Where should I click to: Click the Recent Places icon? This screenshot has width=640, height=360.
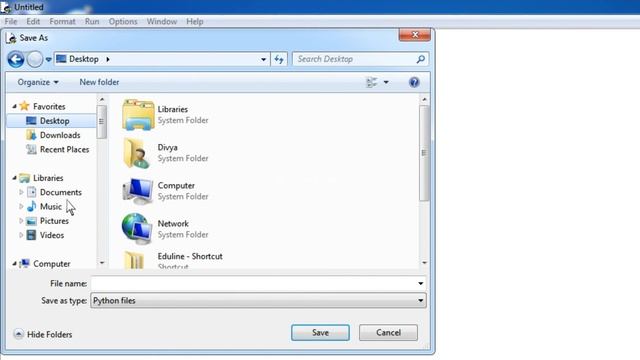tap(31, 149)
